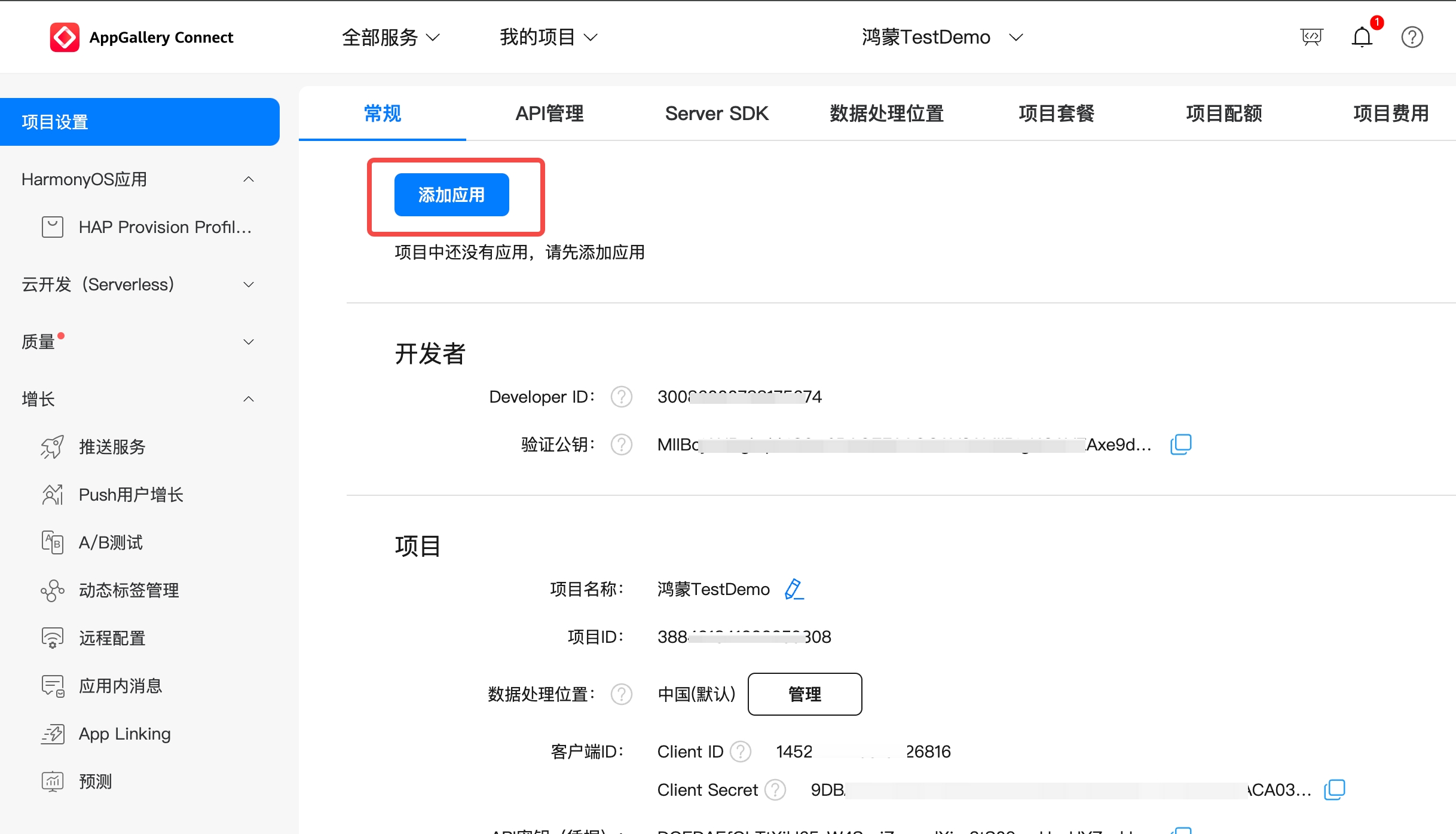Click the Push用户增长 icon

[x=53, y=495]
